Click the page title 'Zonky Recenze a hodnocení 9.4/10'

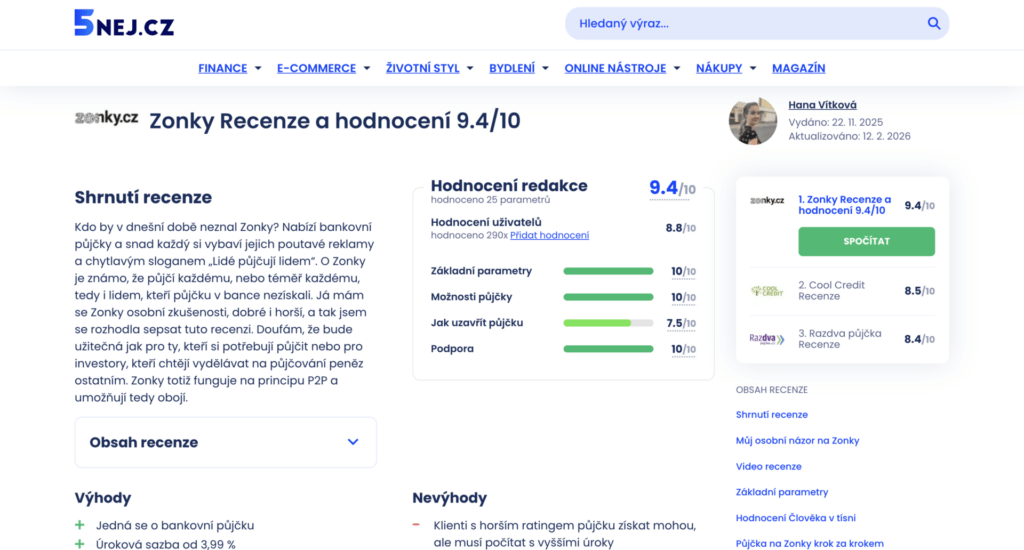pos(335,121)
